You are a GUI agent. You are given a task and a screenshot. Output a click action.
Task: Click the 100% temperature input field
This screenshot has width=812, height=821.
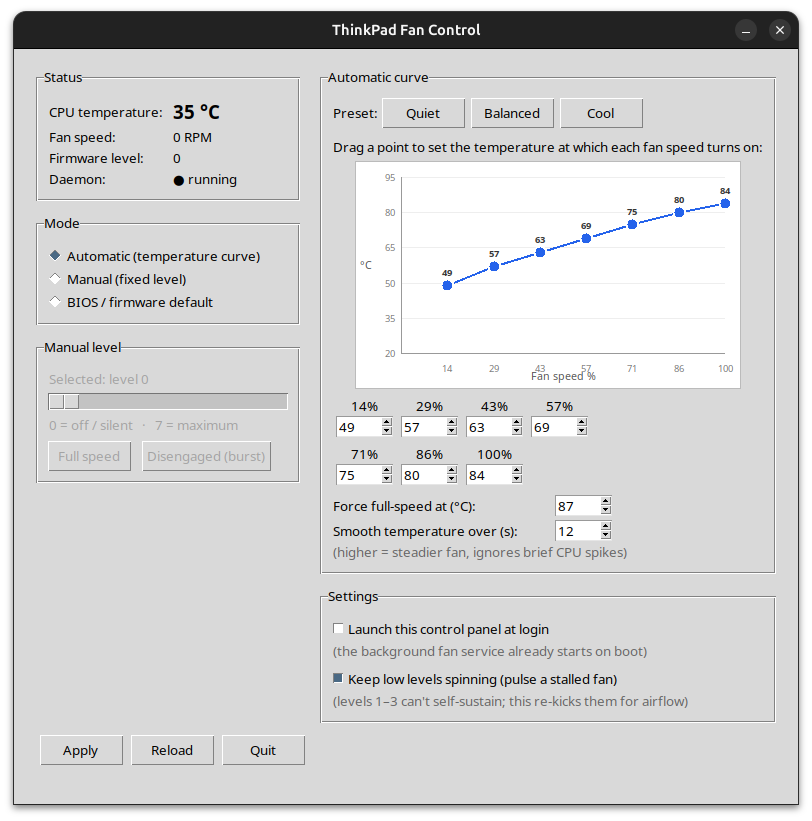(488, 475)
